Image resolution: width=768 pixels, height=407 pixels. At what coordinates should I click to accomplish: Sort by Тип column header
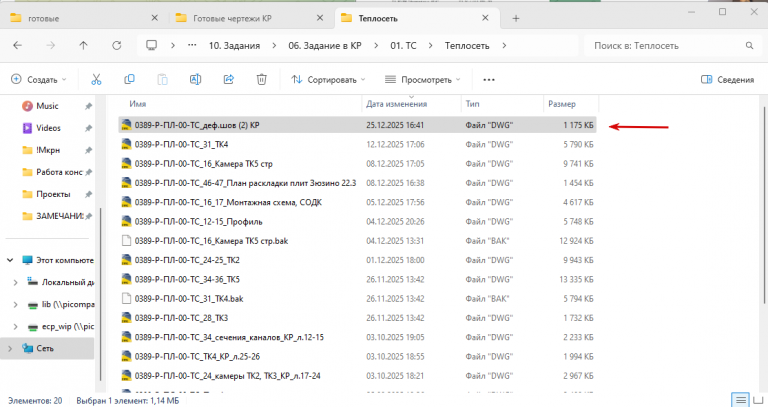472,104
